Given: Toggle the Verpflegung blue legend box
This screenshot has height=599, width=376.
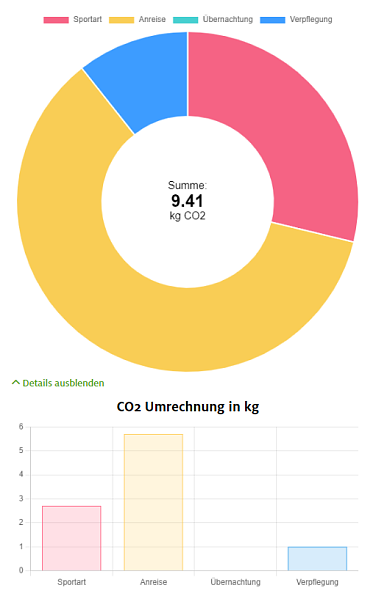Looking at the screenshot, I should coord(272,20).
